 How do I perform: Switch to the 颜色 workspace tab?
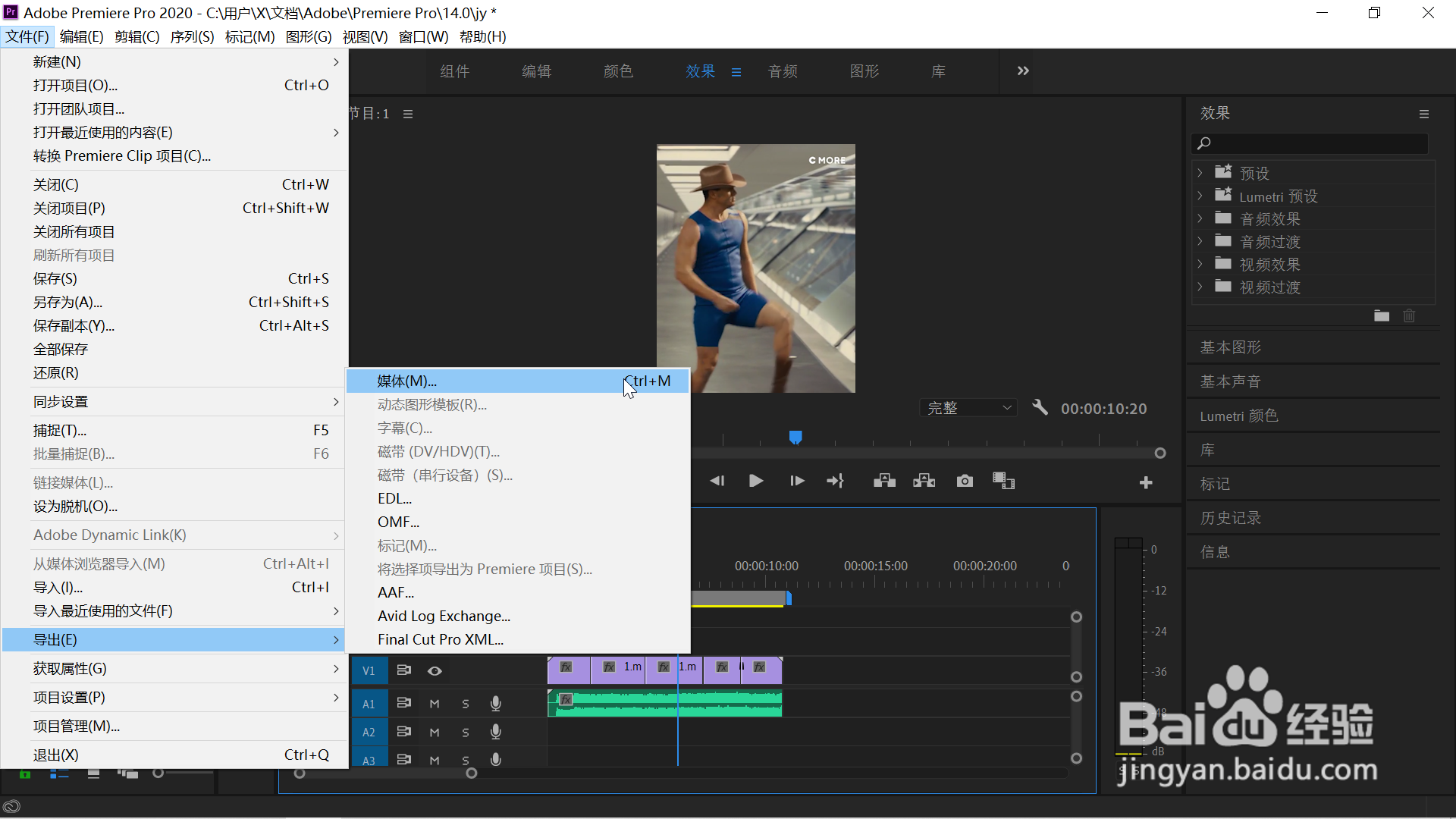618,71
